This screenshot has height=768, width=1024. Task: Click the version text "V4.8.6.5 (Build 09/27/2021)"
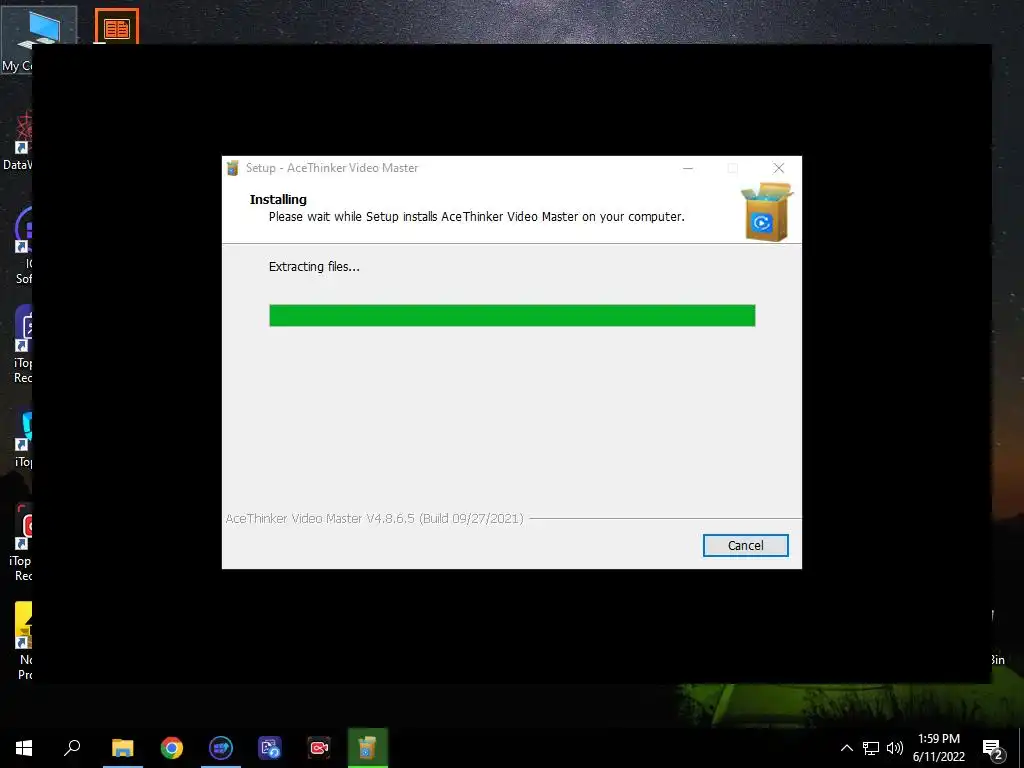point(445,519)
